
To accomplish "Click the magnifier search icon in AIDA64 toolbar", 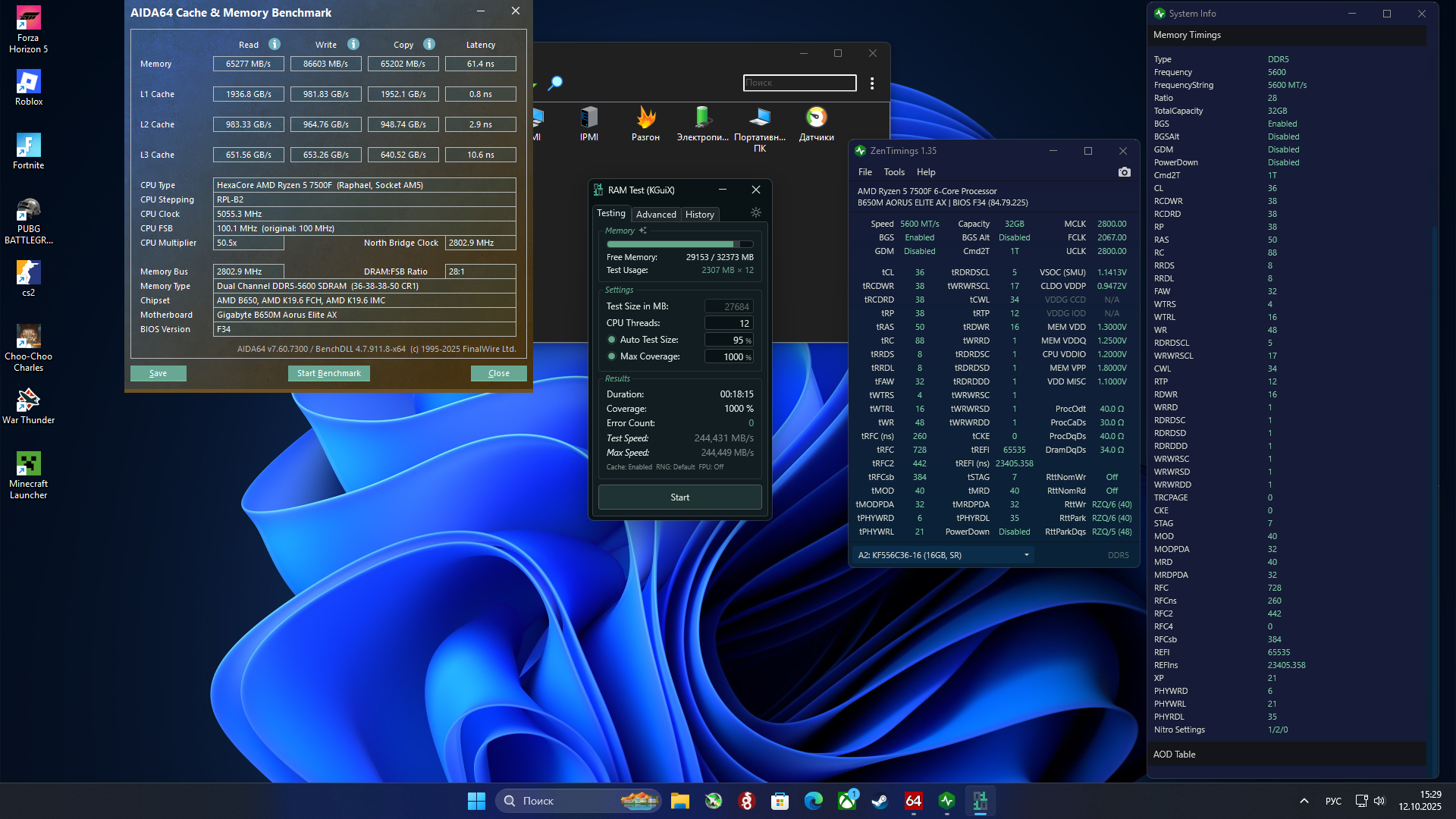I will [x=555, y=83].
